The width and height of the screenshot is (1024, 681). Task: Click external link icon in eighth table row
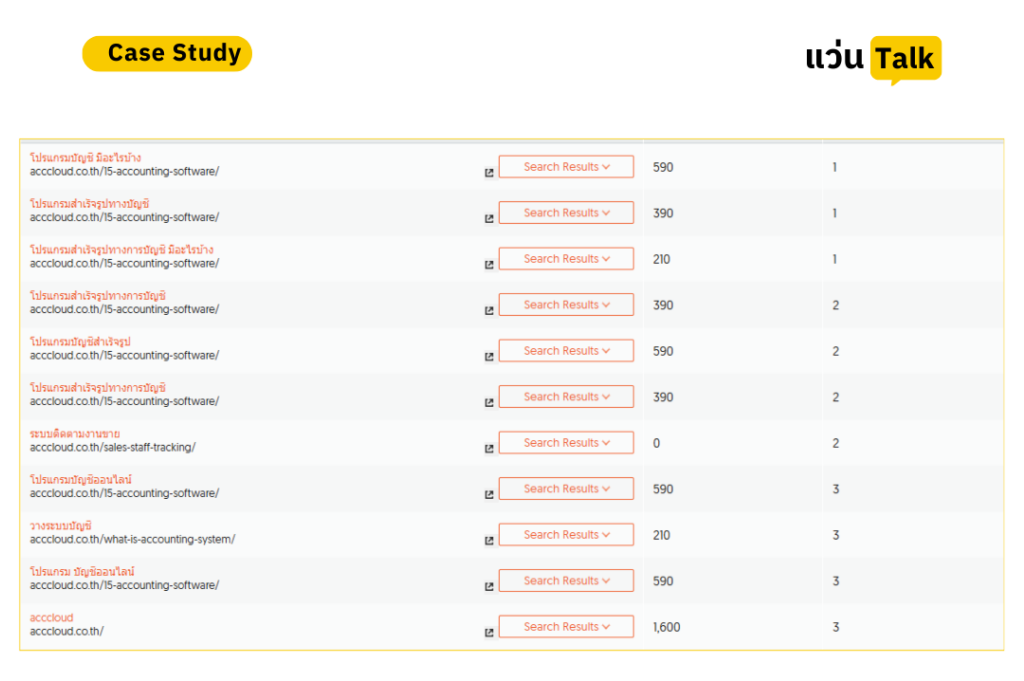click(x=488, y=494)
